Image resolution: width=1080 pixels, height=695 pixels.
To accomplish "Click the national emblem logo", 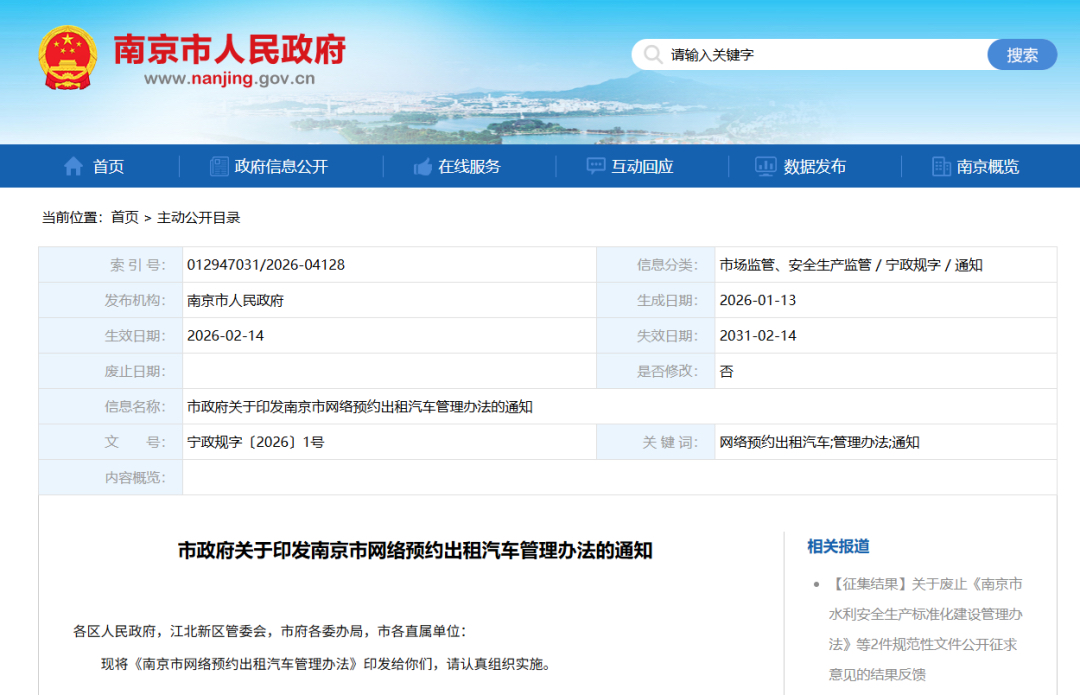I will click(x=68, y=58).
